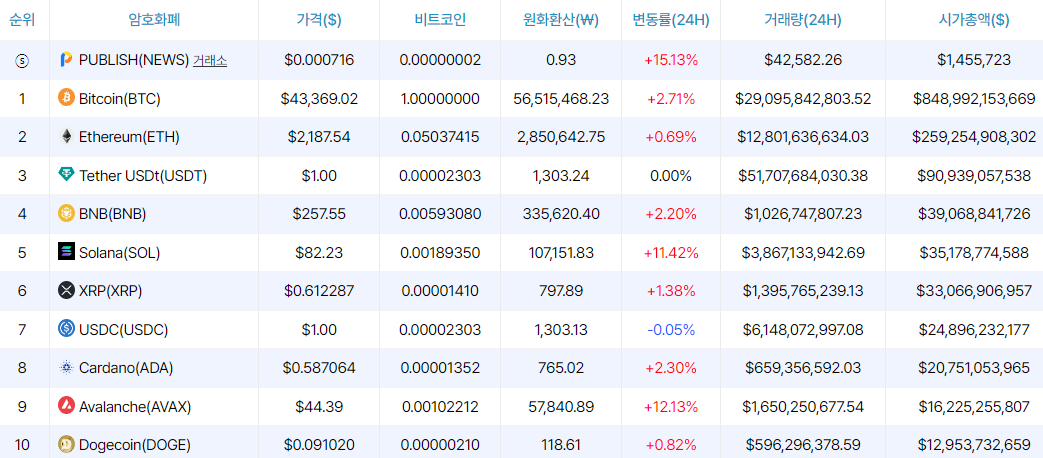Click the Solana logo icon

pyautogui.click(x=67, y=252)
